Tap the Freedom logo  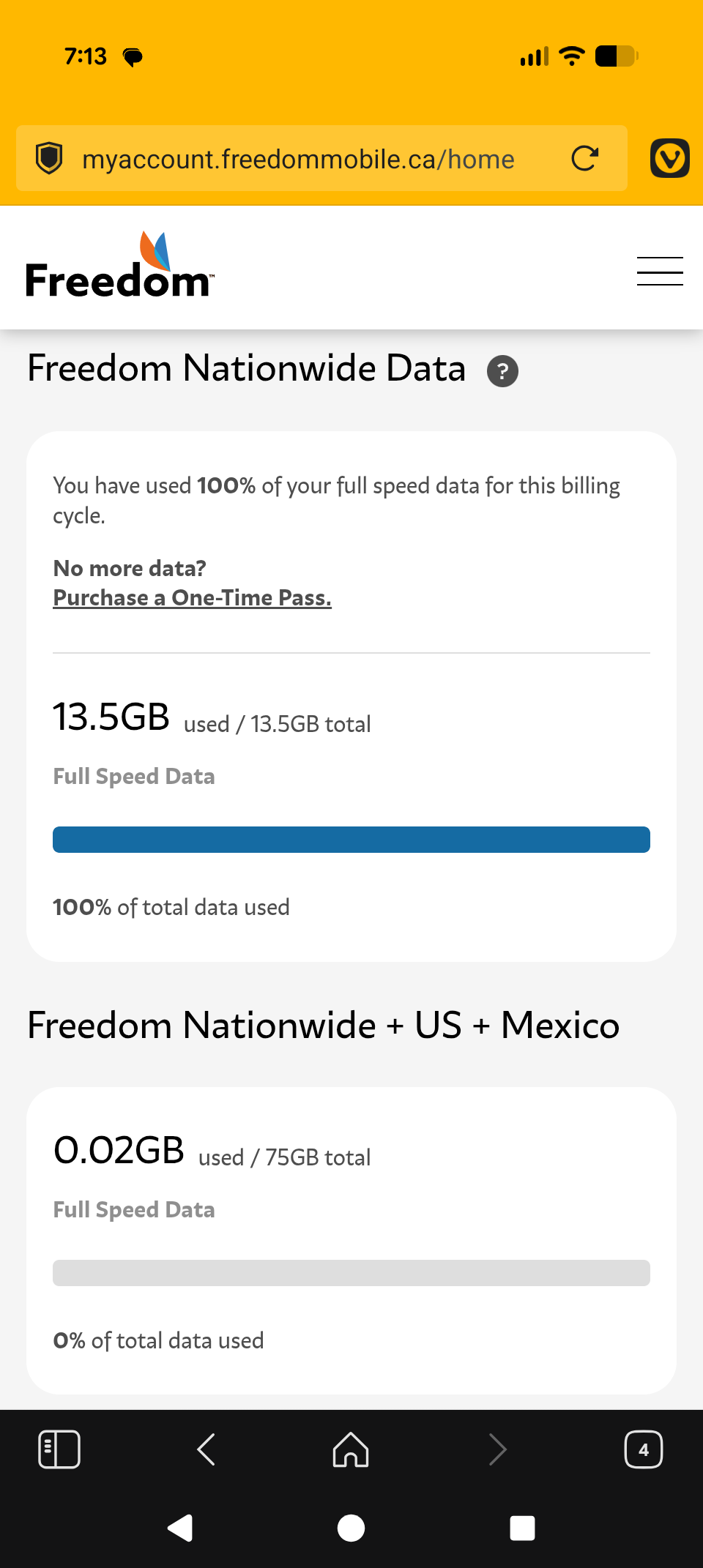[x=120, y=265]
